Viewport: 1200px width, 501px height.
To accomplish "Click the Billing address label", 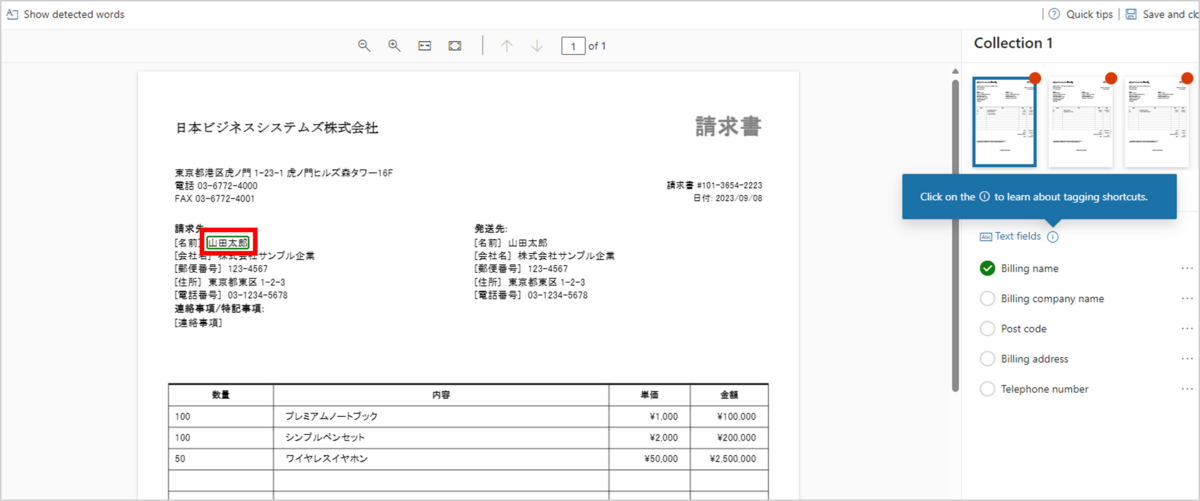I will tap(1035, 359).
